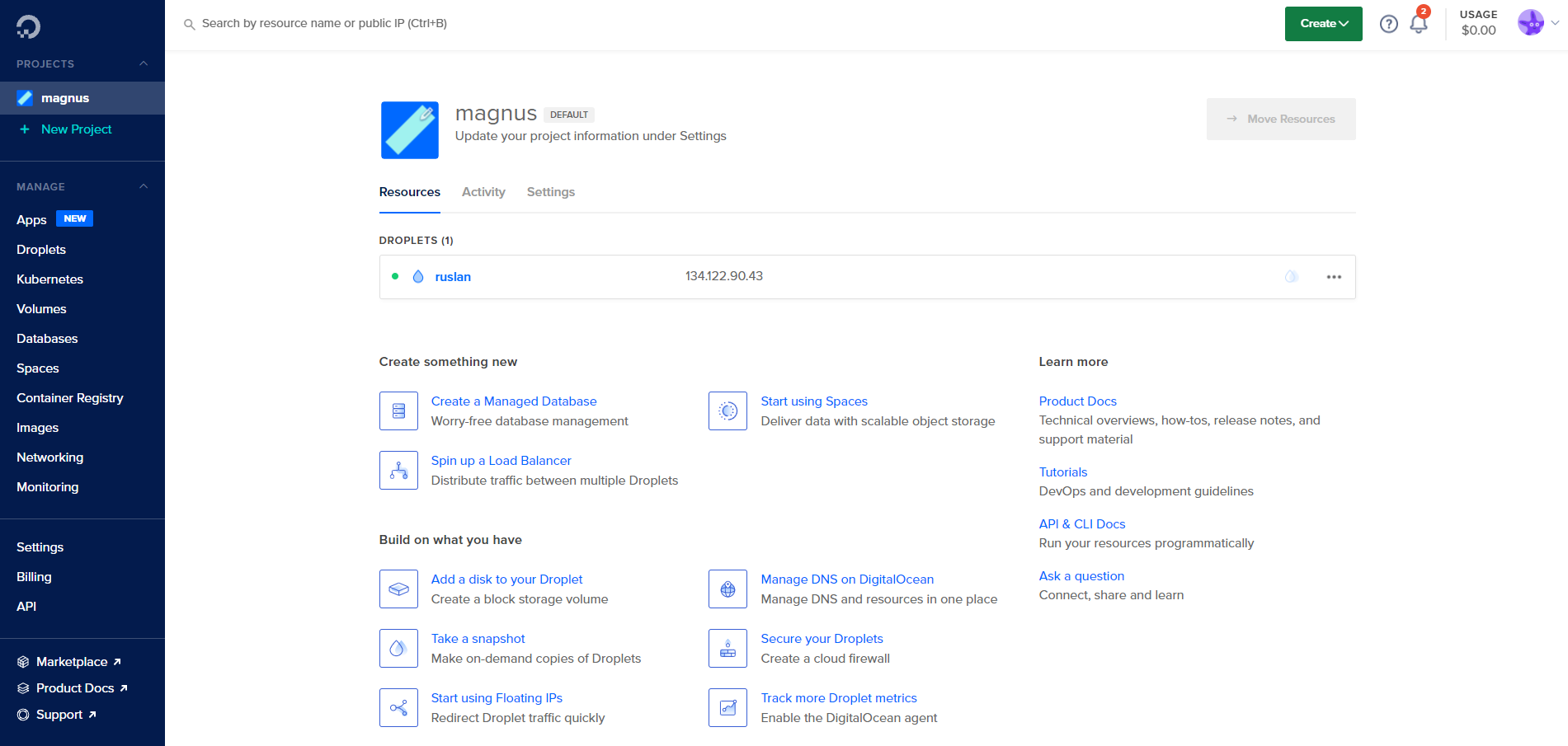Screen dimensions: 1568x746
Task: Expand the account menu chevron
Action: pos(1555,23)
